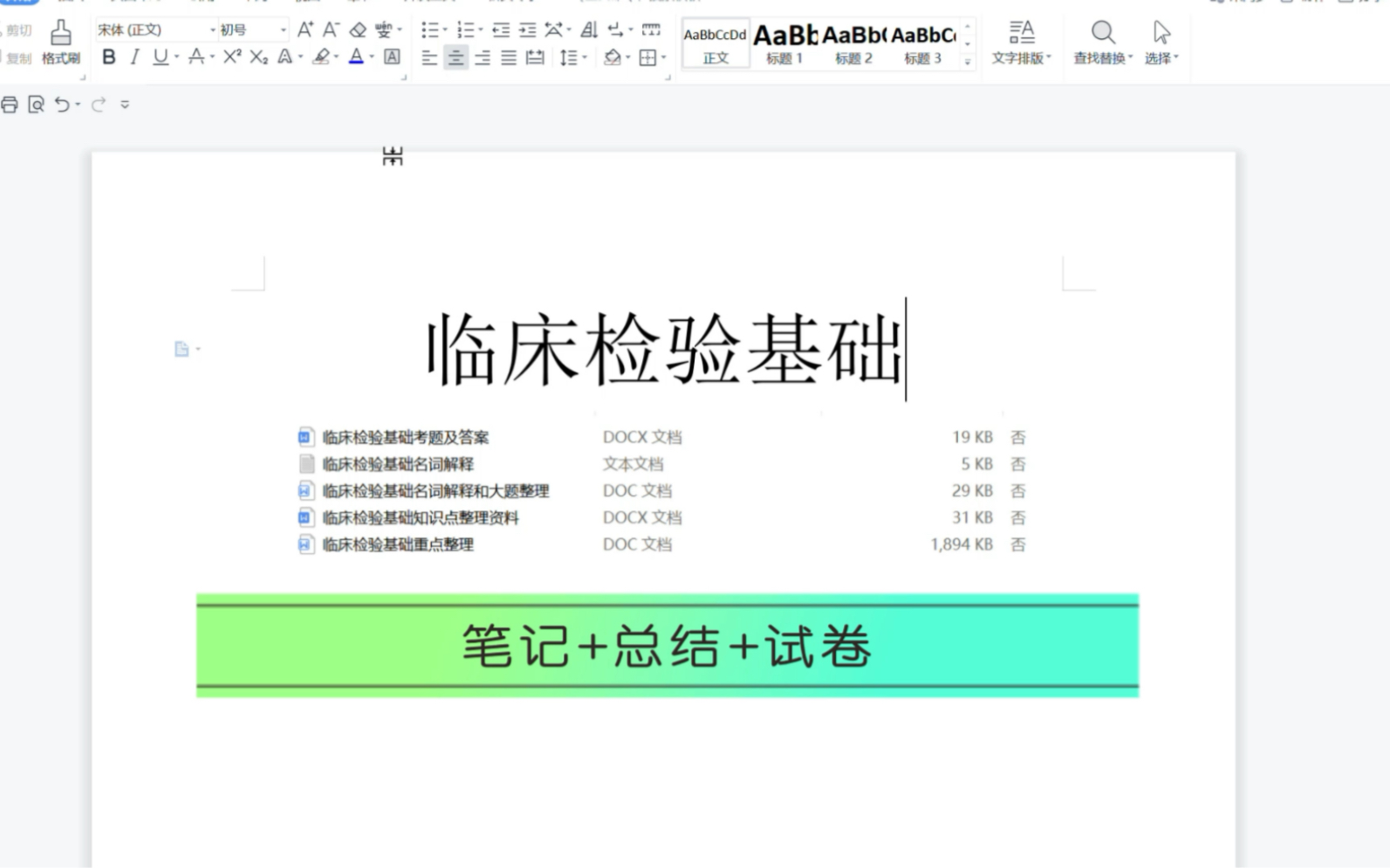Image resolution: width=1390 pixels, height=868 pixels.
Task: Apply text highlight color marker
Action: [322, 58]
